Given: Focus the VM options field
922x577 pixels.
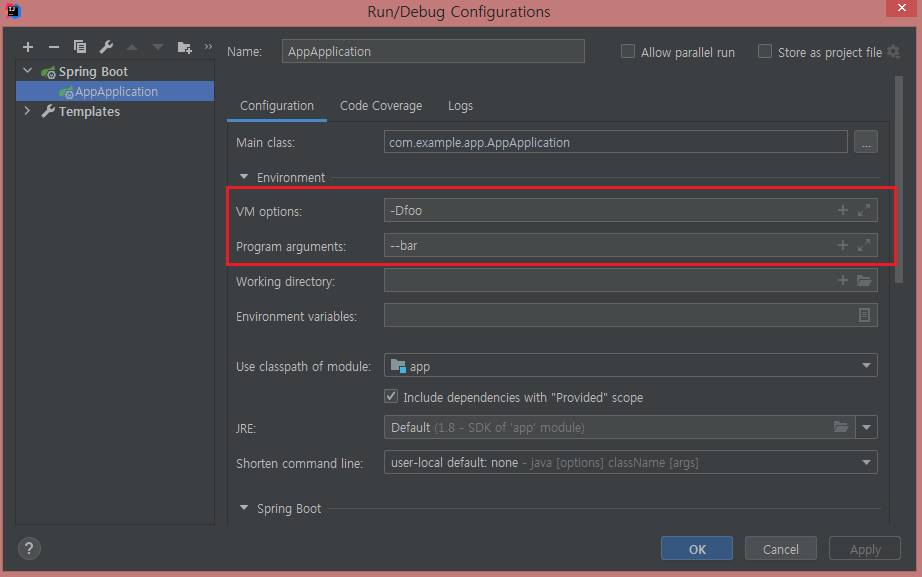Looking at the screenshot, I should pos(631,210).
